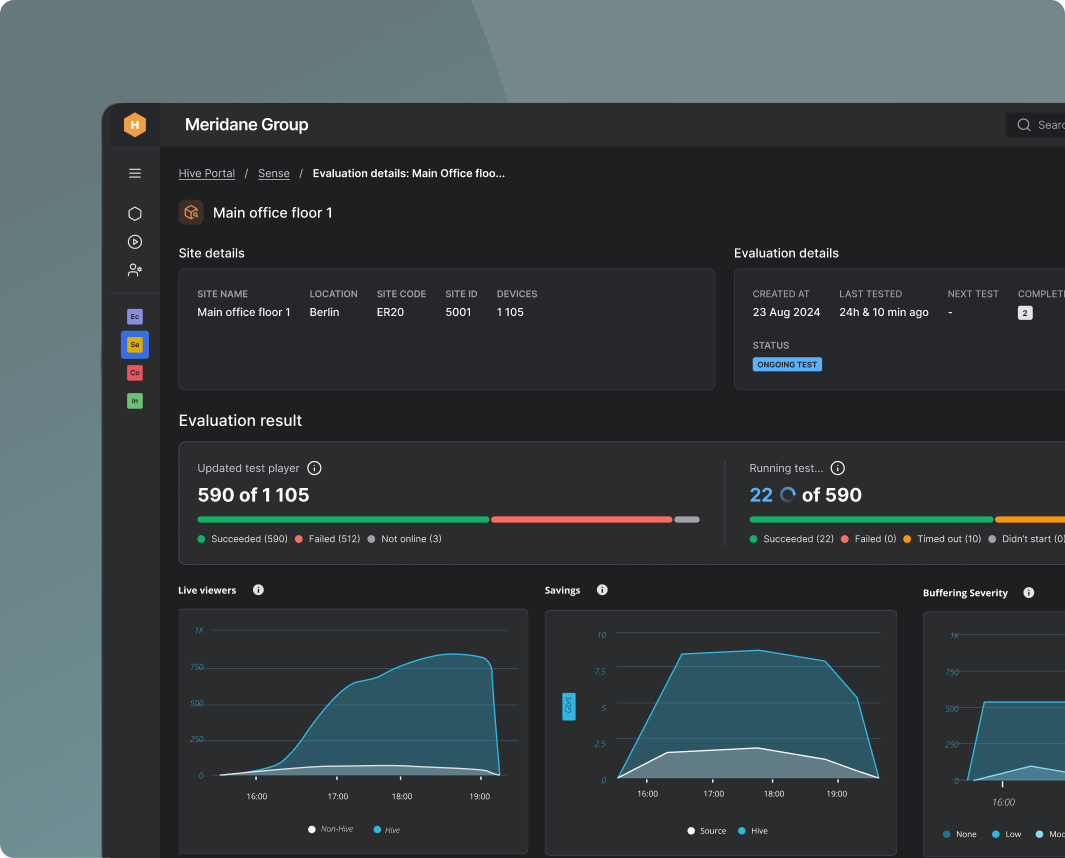Image resolution: width=1065 pixels, height=858 pixels.
Task: Open info icon next to Savings
Action: (x=602, y=590)
